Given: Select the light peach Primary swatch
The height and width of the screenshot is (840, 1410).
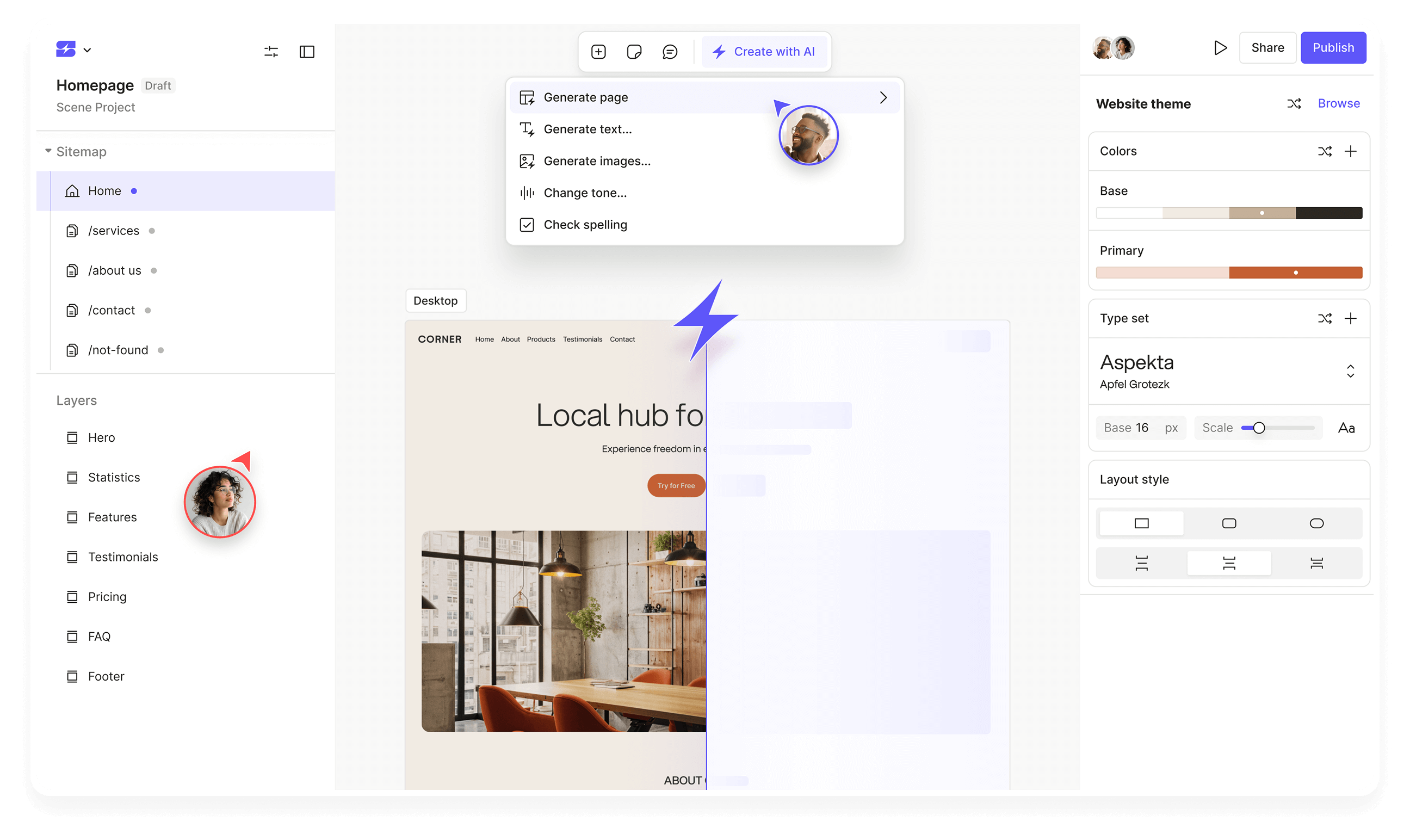Looking at the screenshot, I should coord(1162,272).
